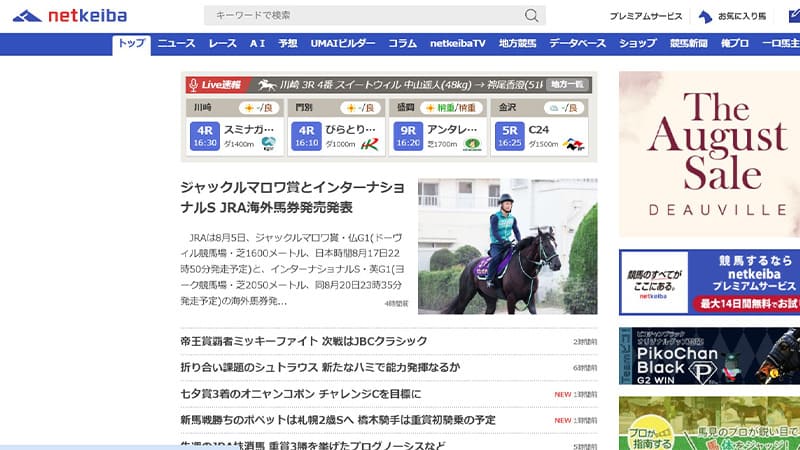The image size is (800, 450).
Task: Open C24 race in 金沢
Action: pos(539,130)
